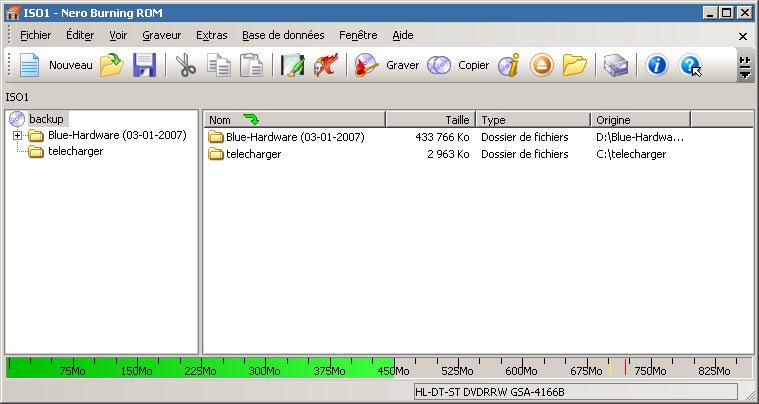Open an existing compilation with the folder arrow icon
759x404 pixels.
point(112,65)
